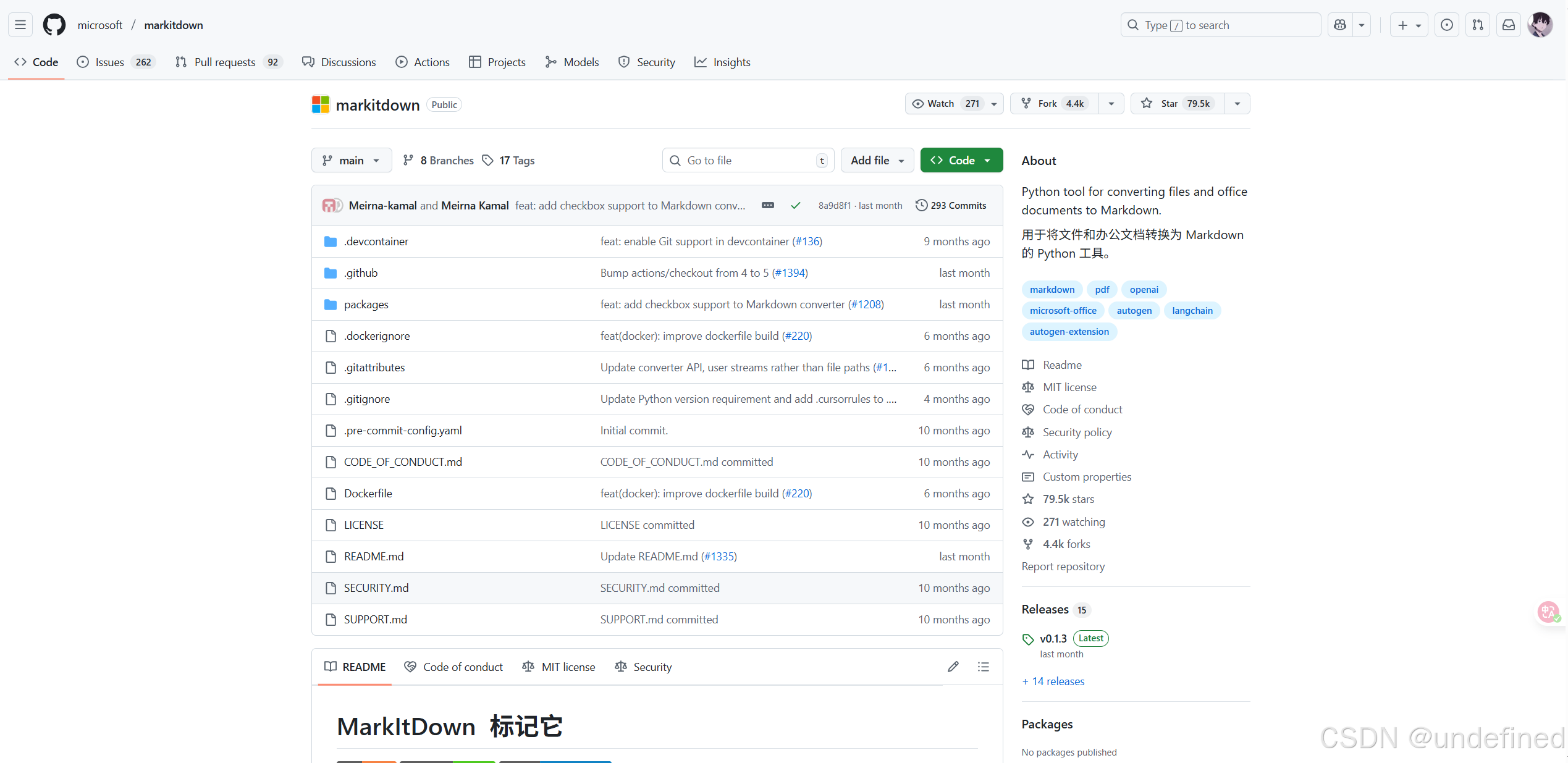Viewport: 1568px width, 763px height.
Task: Click the langchain topic tag
Action: [x=1192, y=311]
